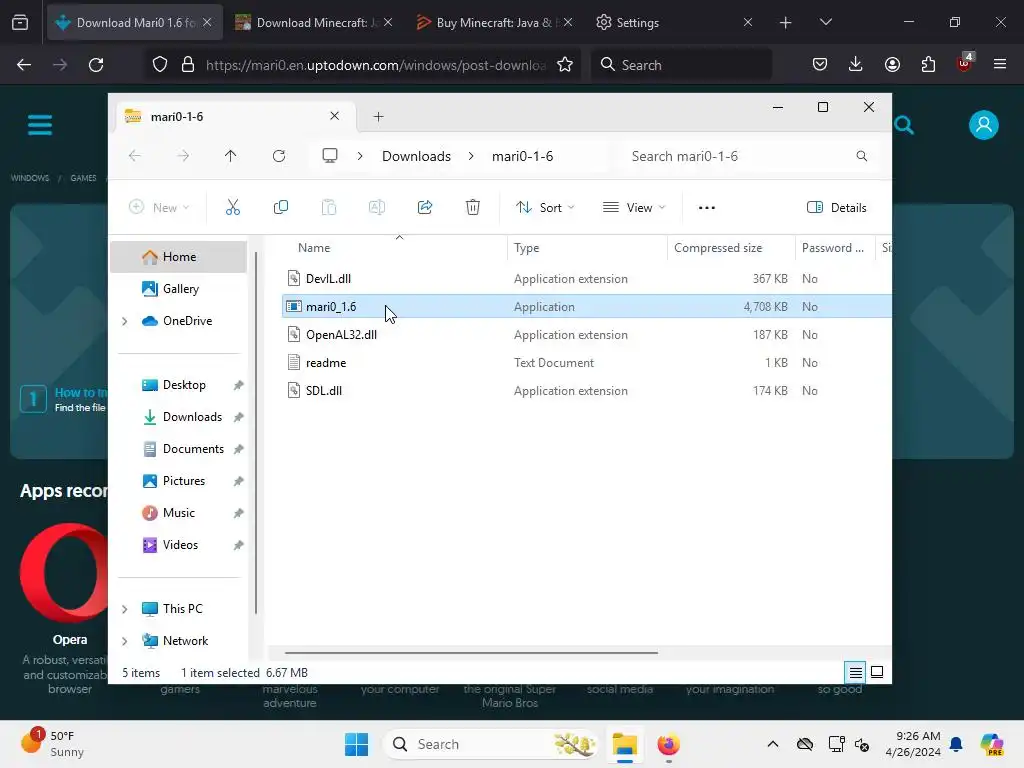
Task: Click uptodown user profile avatar
Action: (x=984, y=125)
